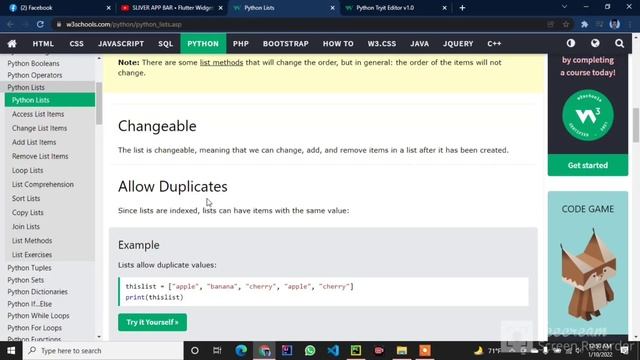Open List Methods in sidebar
The image size is (640, 360).
pyautogui.click(x=32, y=241)
